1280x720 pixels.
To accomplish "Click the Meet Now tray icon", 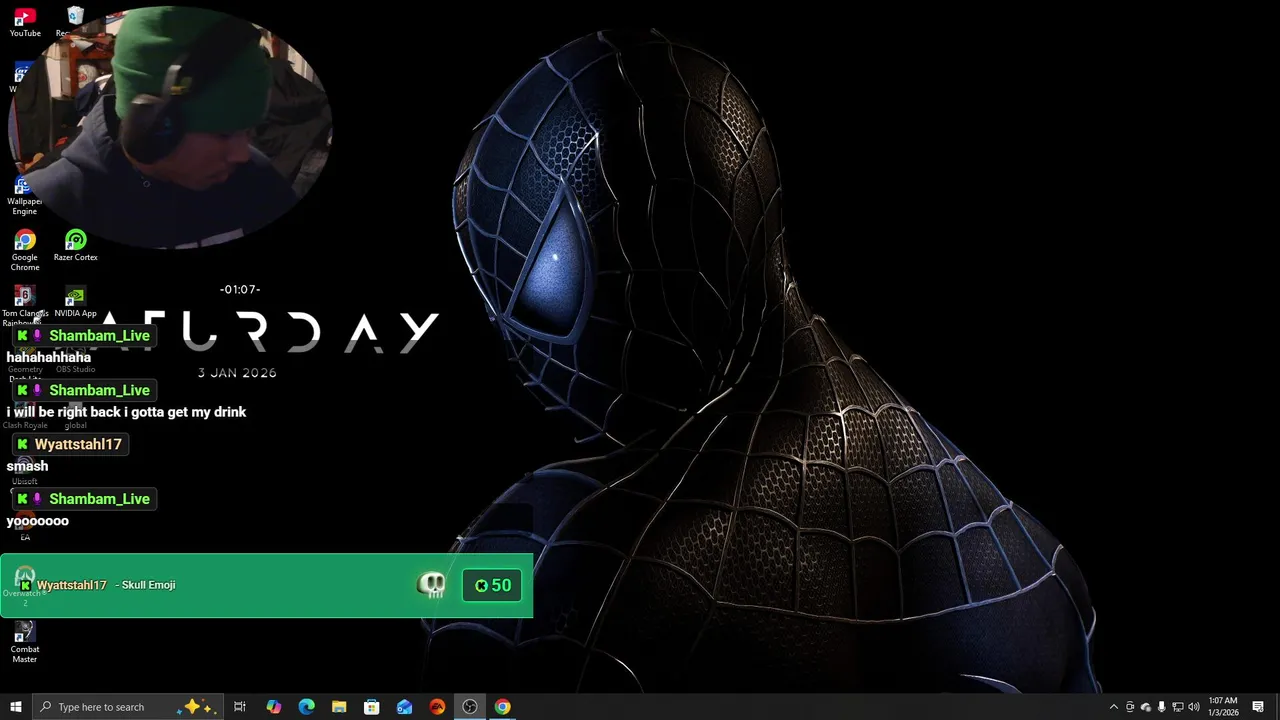I will [x=1130, y=707].
